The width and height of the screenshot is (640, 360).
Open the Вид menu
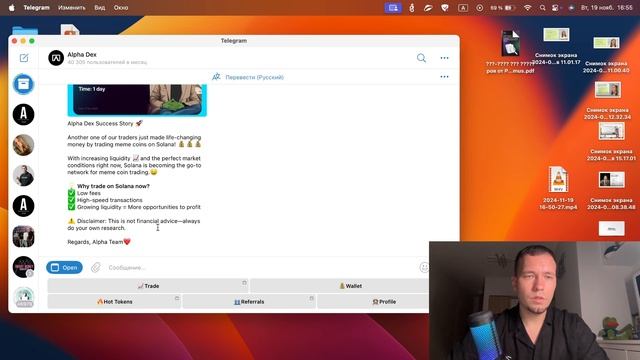[x=100, y=7]
